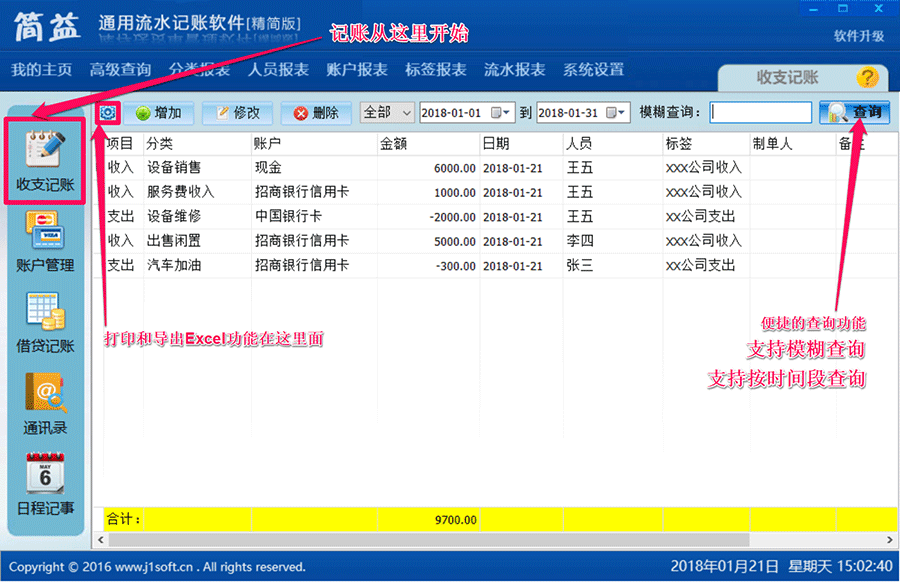Open the end date 2018-01-31 calendar dropdown
This screenshot has height=582, width=900.
616,112
